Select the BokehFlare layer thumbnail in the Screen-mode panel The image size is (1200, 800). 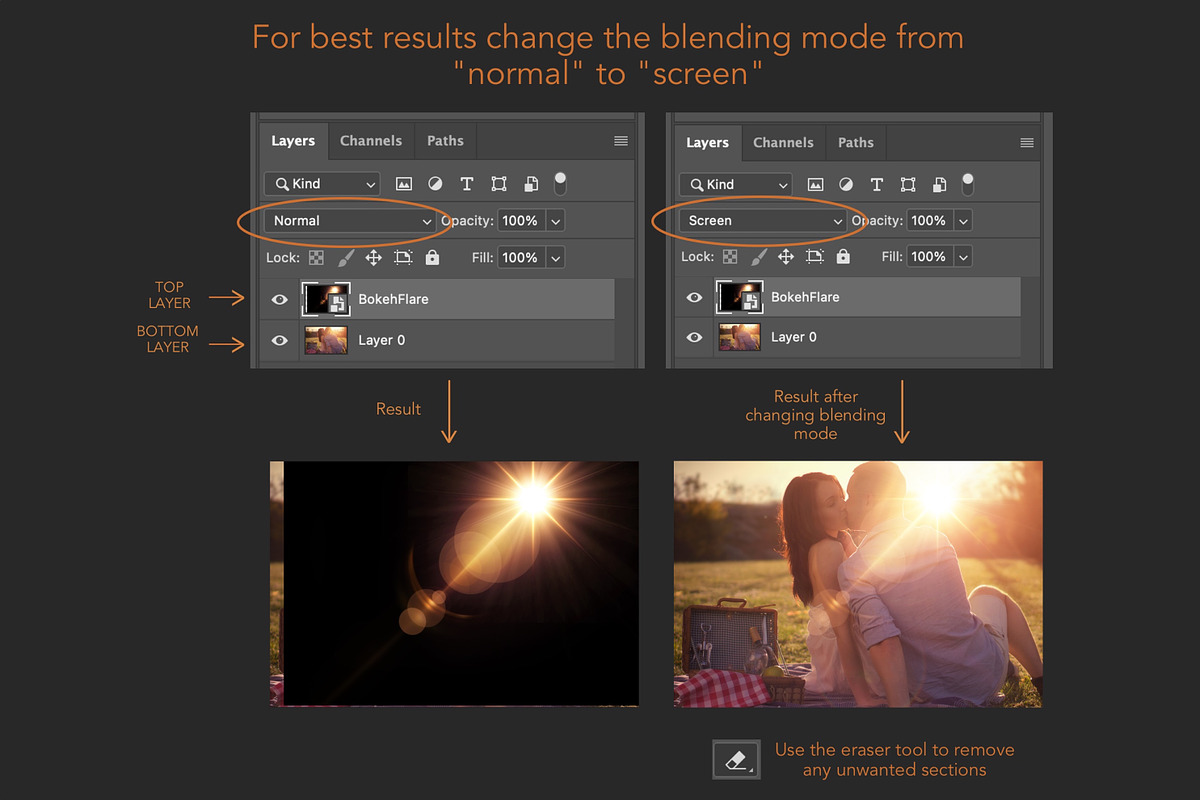pos(738,297)
